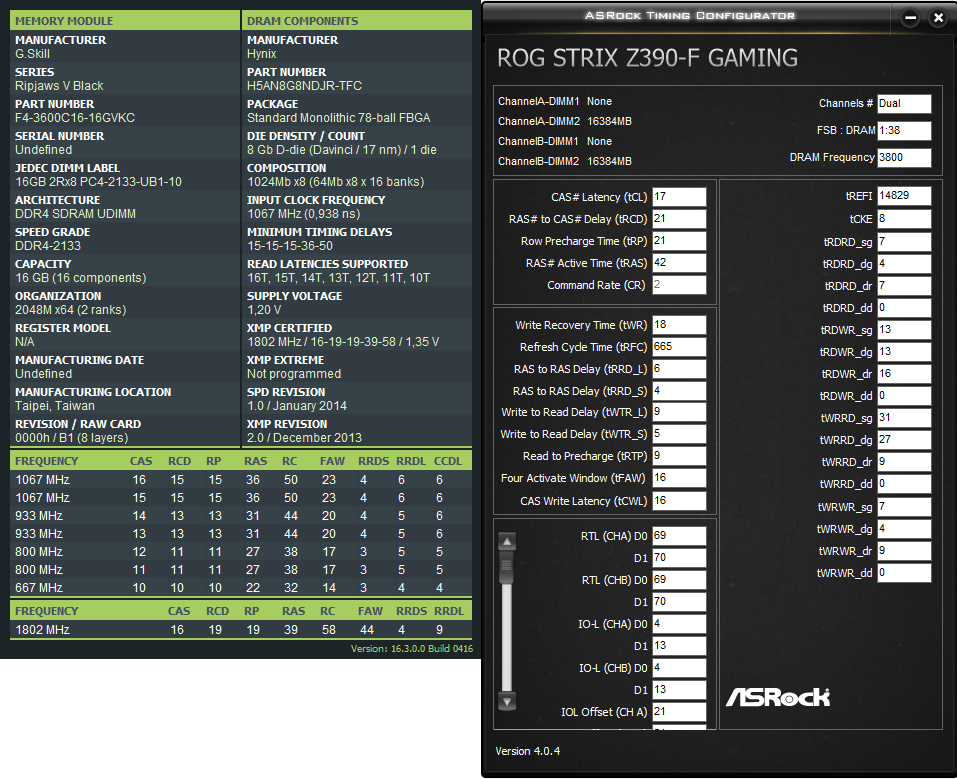Select the CAS Write Latency (tCWL) field

tap(679, 501)
